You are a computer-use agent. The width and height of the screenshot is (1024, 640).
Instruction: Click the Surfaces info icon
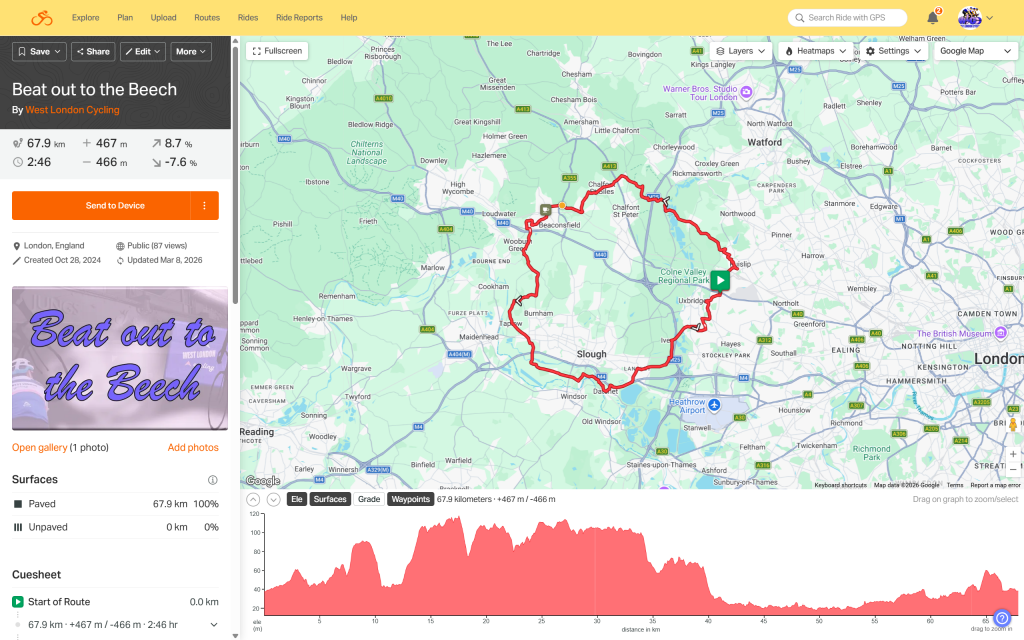[212, 480]
